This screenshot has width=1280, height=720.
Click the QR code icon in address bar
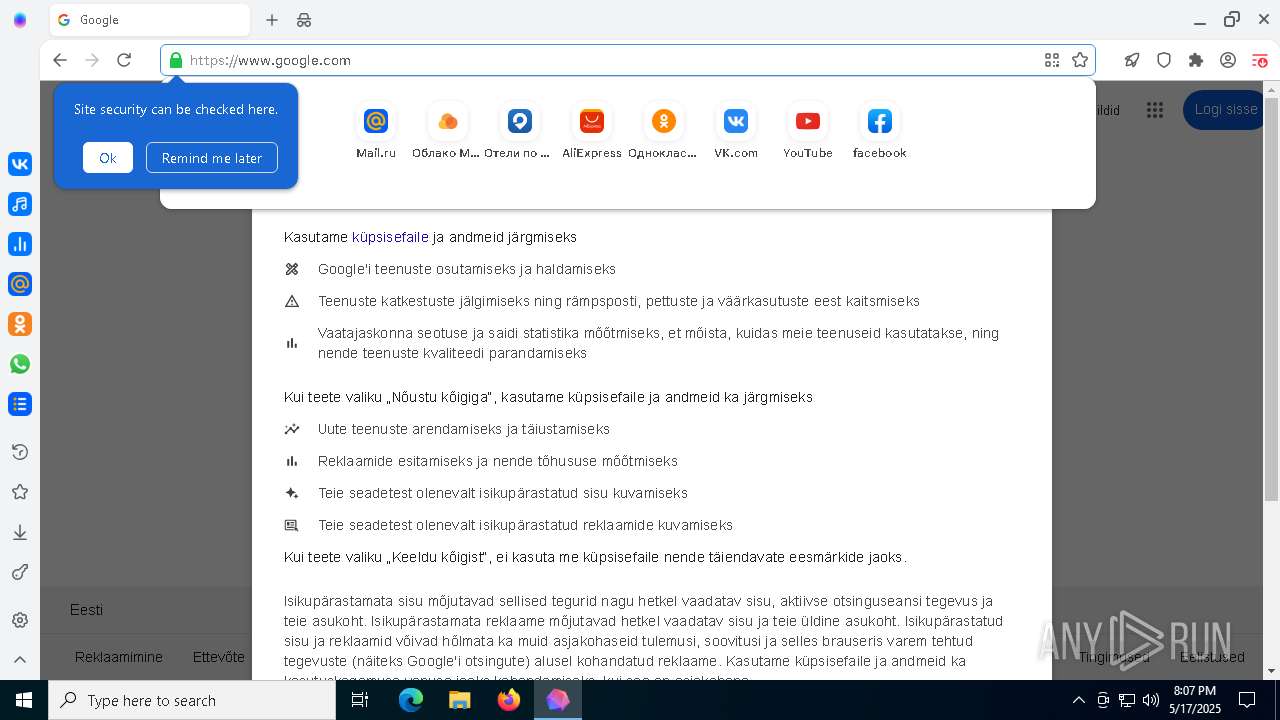point(1052,60)
